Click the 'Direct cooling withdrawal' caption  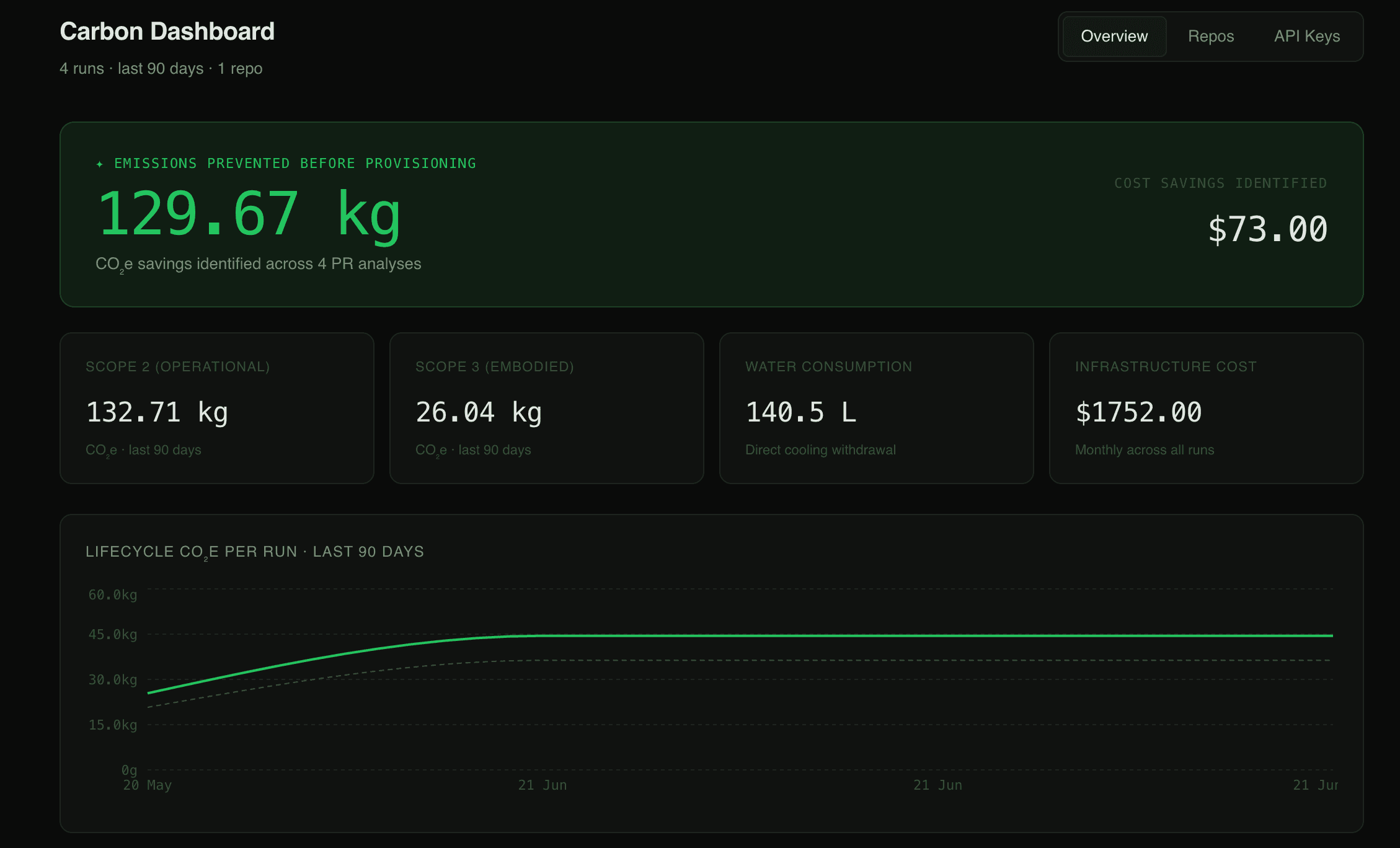[x=820, y=450]
